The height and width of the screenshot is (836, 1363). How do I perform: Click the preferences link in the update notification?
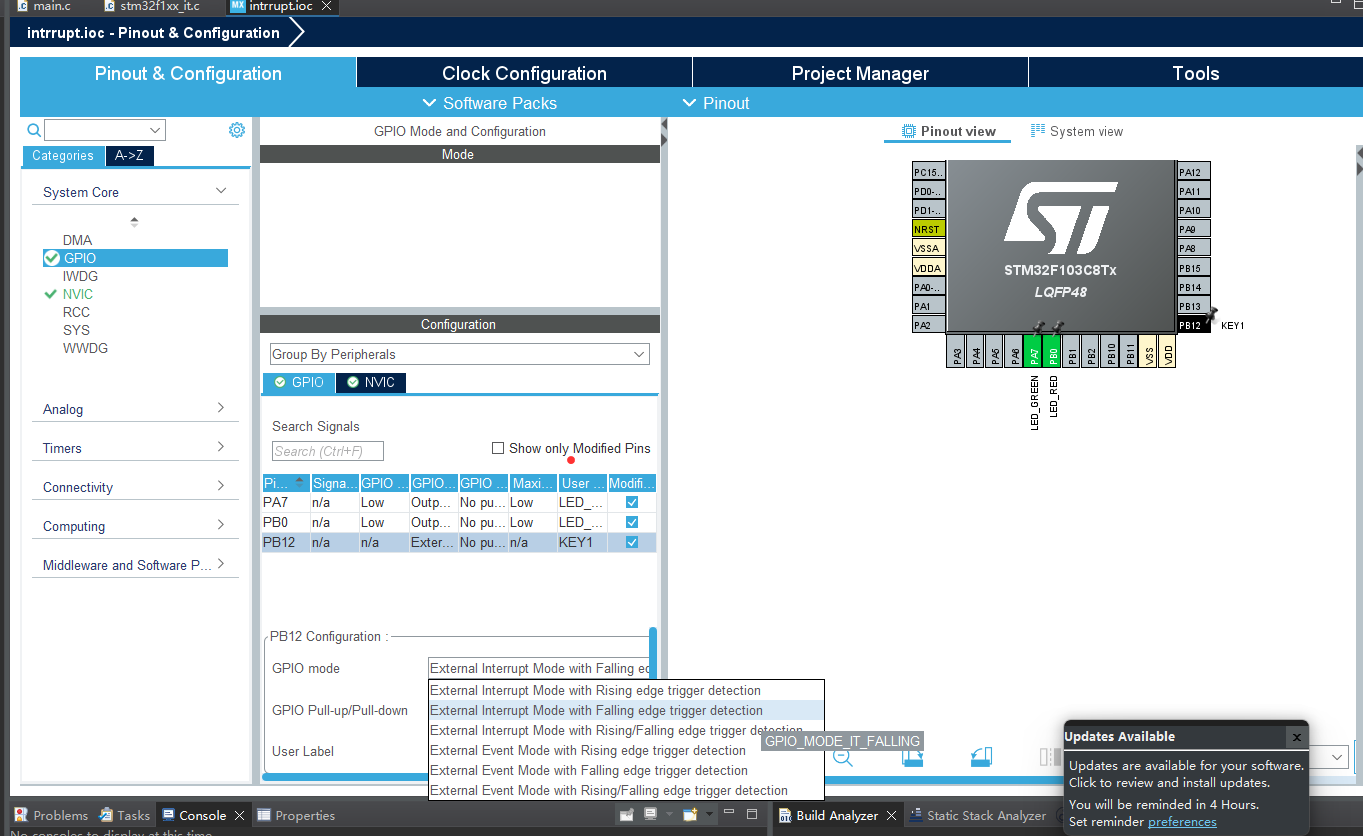[x=1182, y=822]
